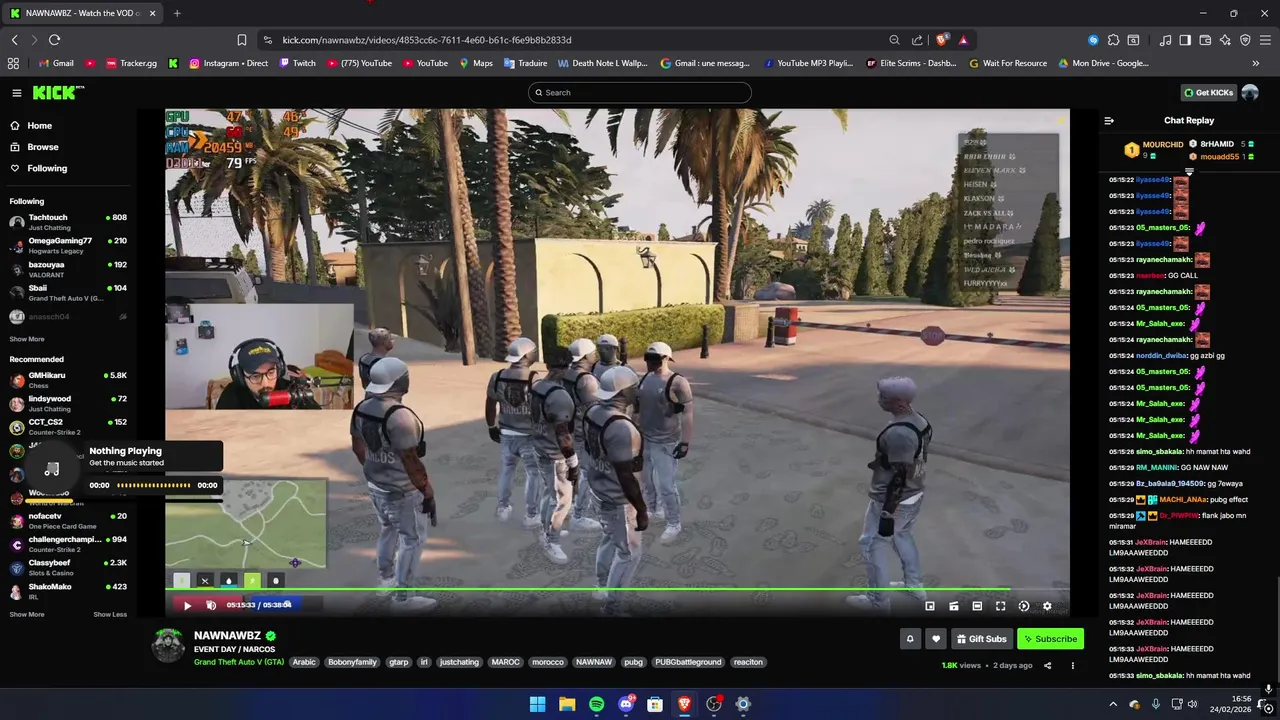Click the zoom magnifier icon in address bar
This screenshot has width=1280, height=720.
pos(894,40)
